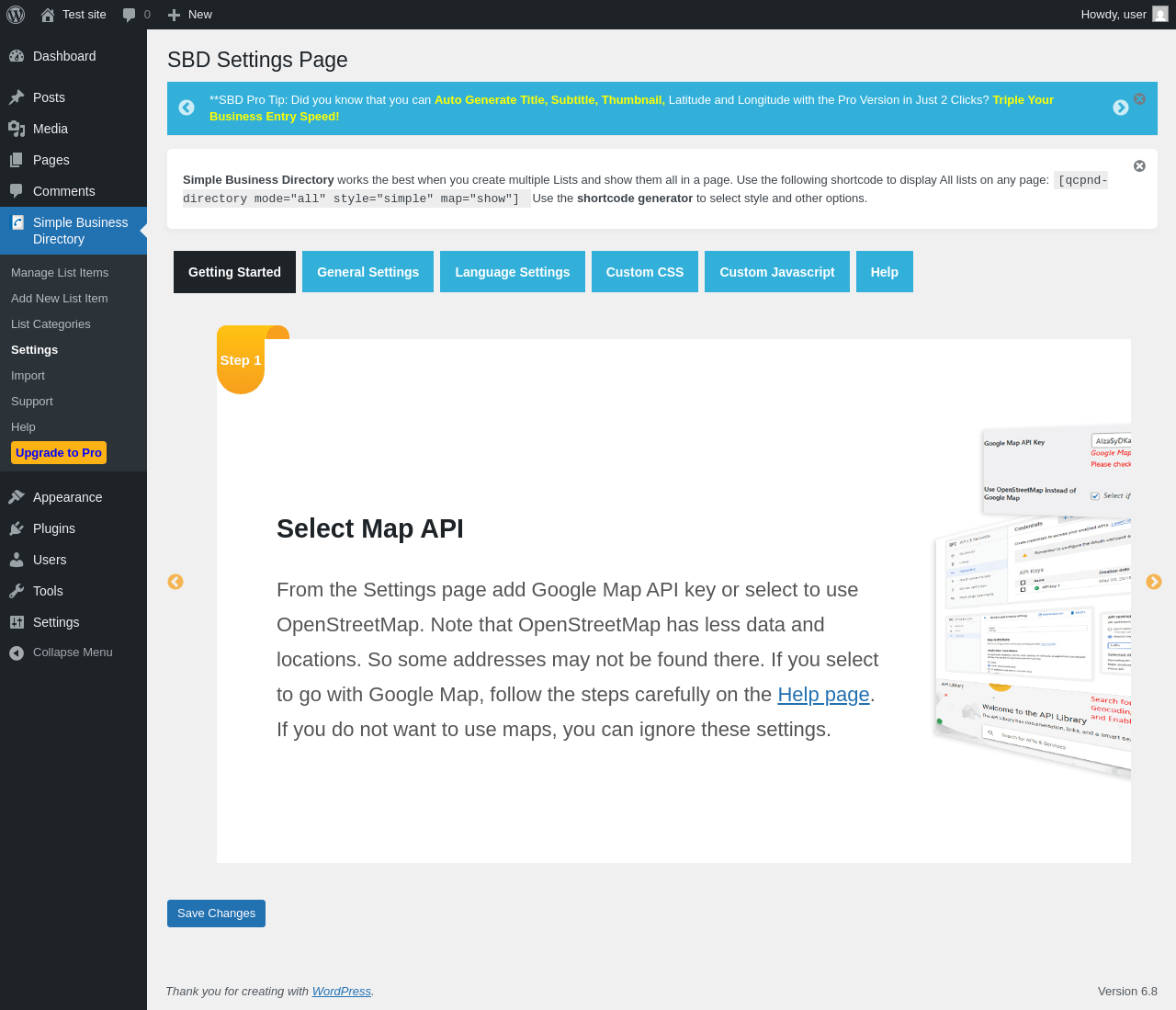Dismiss the shortcode info notice
The image size is (1176, 1010).
pyautogui.click(x=1139, y=166)
